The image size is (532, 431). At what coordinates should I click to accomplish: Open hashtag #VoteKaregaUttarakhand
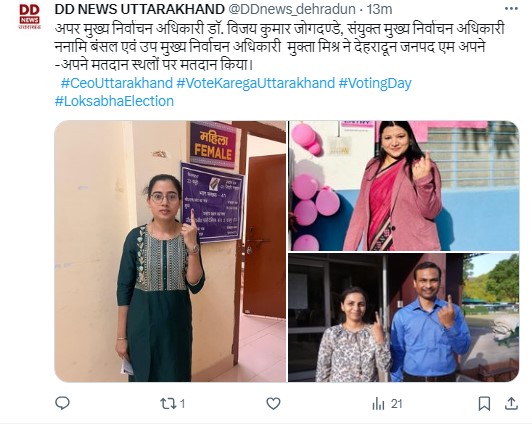pos(256,83)
